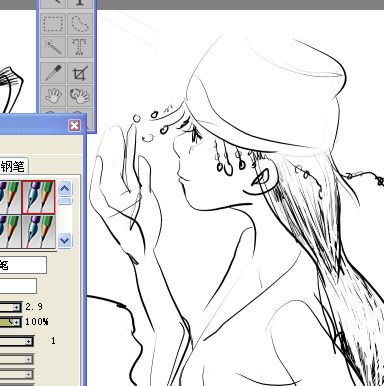
Task: Select the rotate canvas hand tool
Action: coord(80,95)
